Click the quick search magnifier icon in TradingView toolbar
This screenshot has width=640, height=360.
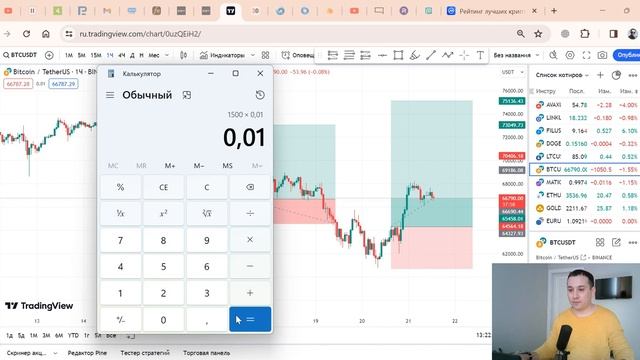pyautogui.click(x=553, y=55)
